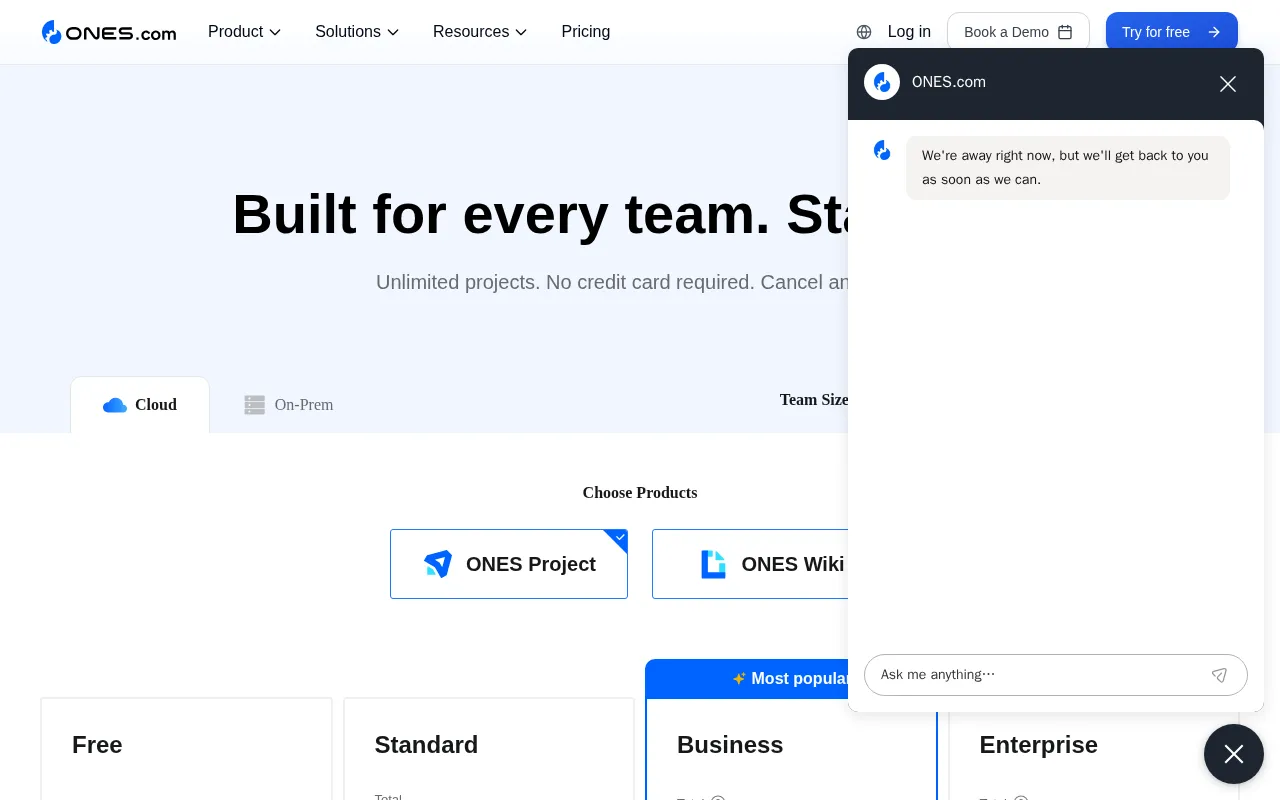1280x800 pixels.
Task: Click the Book a Demo button
Action: tap(1018, 32)
